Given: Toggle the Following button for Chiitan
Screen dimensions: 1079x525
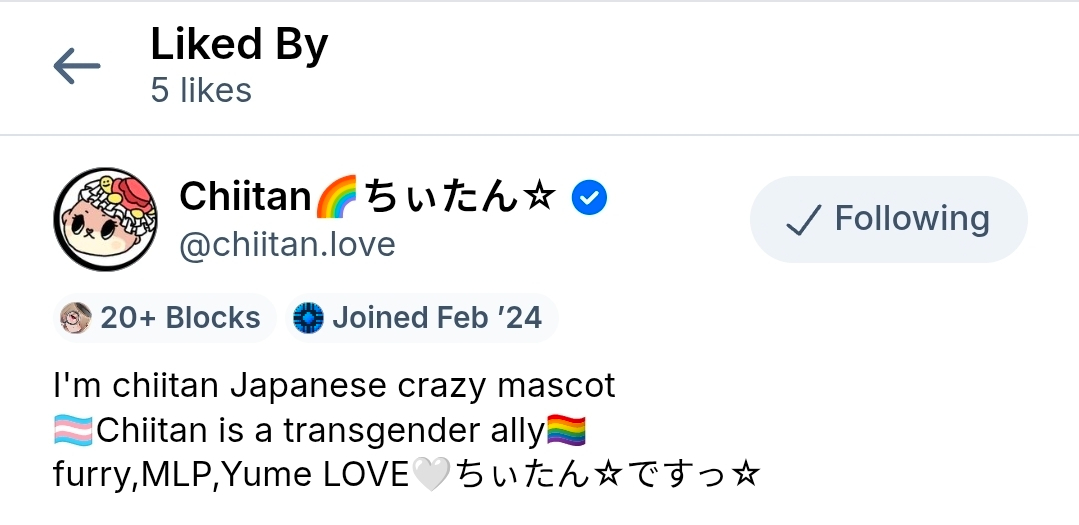Looking at the screenshot, I should click(x=888, y=219).
